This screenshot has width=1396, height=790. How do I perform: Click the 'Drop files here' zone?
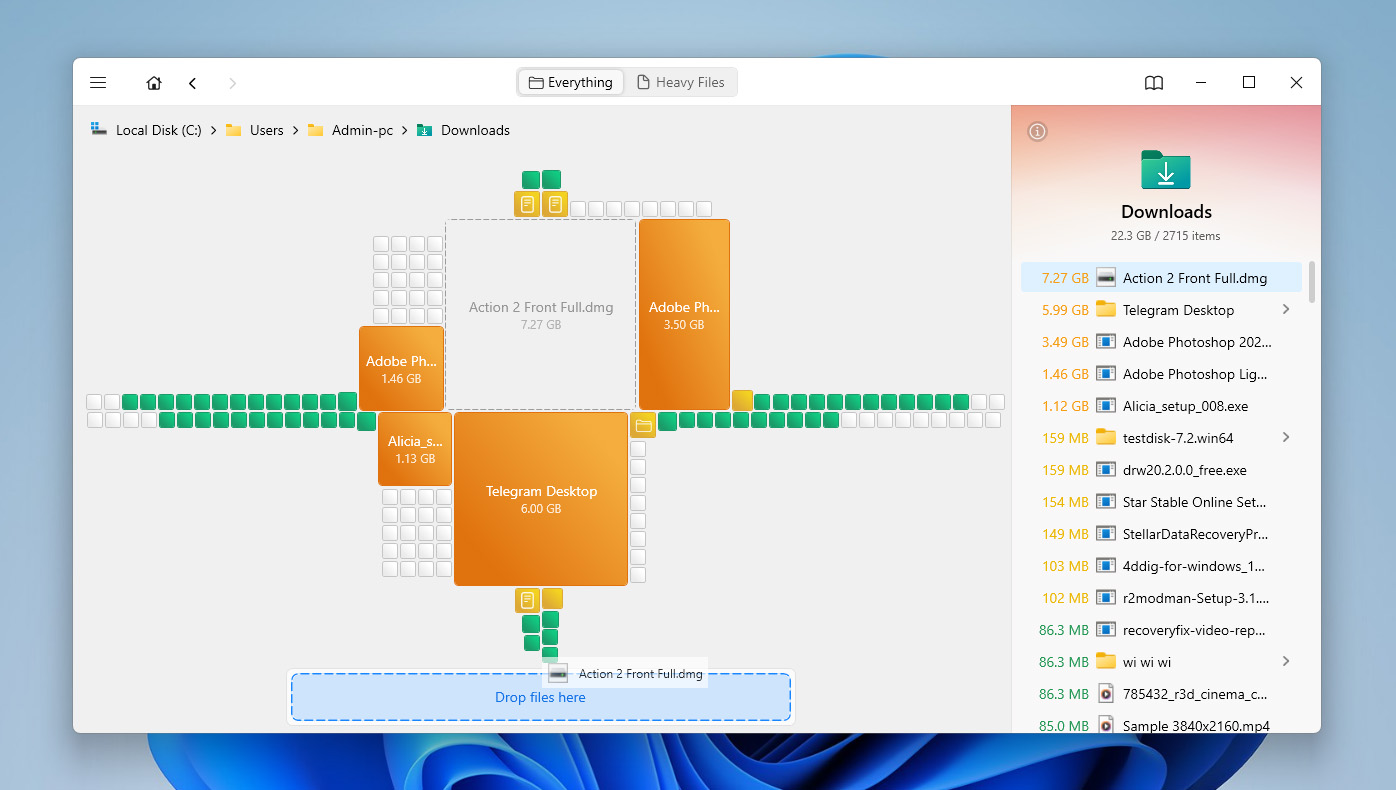(x=541, y=697)
